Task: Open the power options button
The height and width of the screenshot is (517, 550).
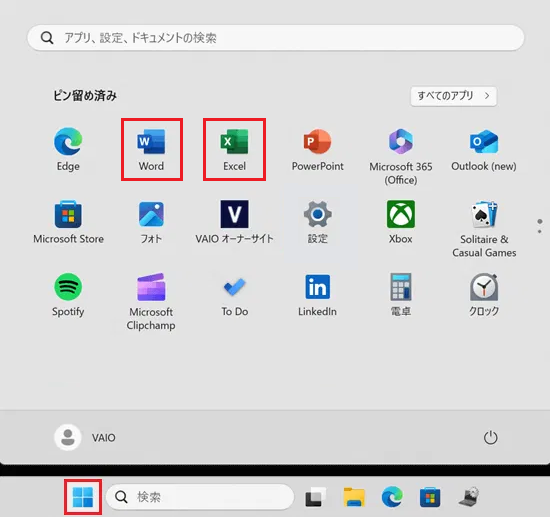Action: tap(490, 437)
